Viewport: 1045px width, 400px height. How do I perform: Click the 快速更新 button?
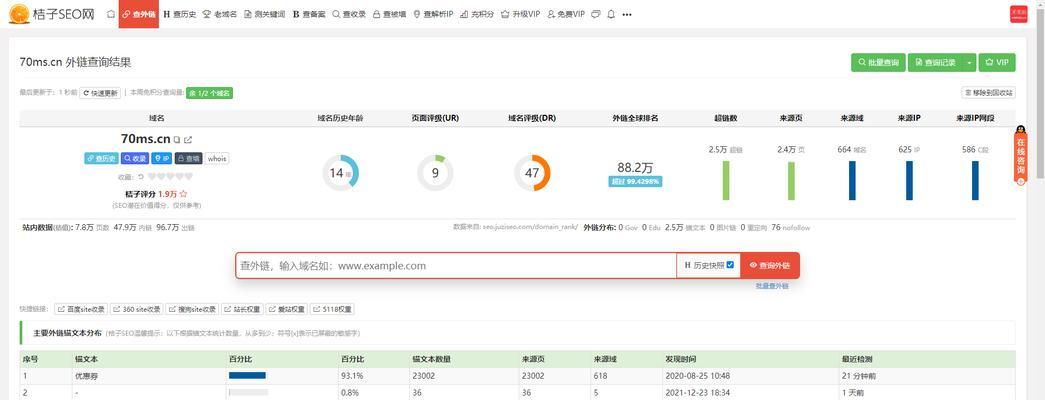[x=100, y=93]
